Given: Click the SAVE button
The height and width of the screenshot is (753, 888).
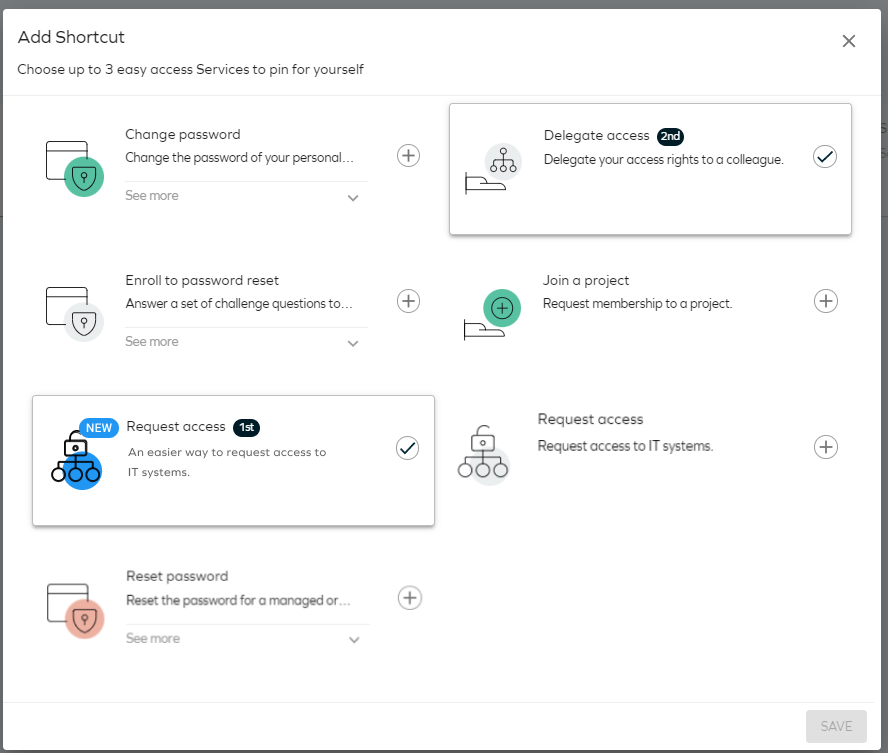Looking at the screenshot, I should (x=836, y=726).
